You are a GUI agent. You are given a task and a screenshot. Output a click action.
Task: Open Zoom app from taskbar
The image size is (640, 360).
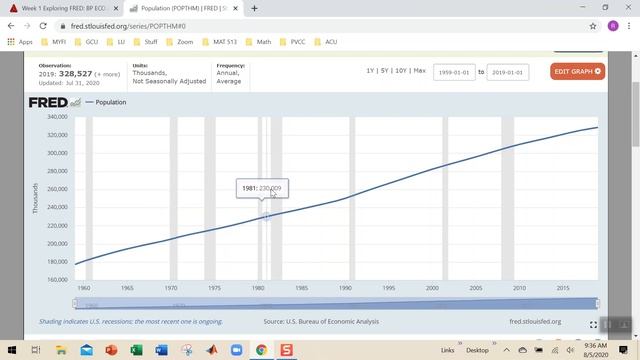pyautogui.click(x=236, y=350)
